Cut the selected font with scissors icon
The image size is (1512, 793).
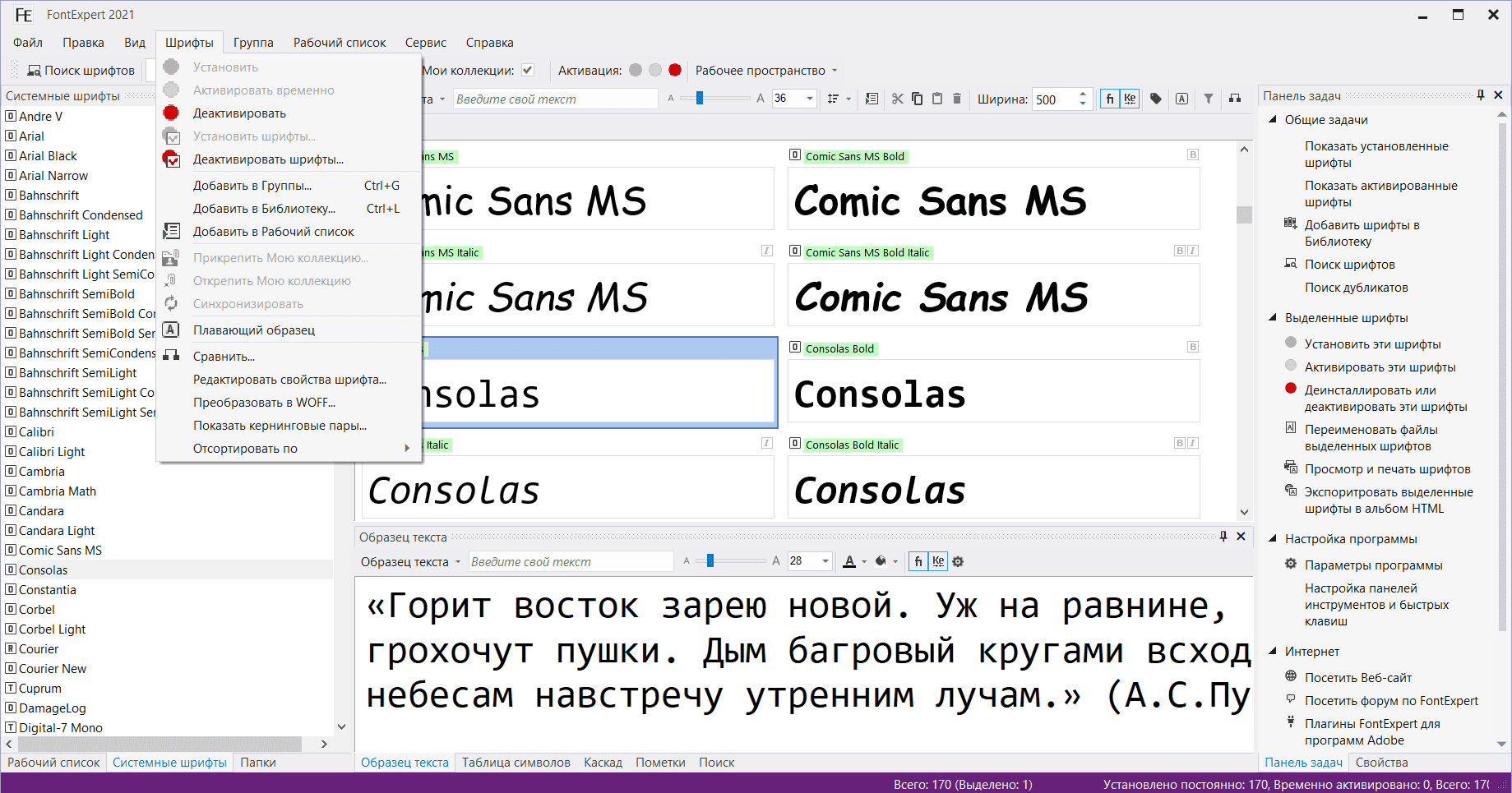pos(897,99)
